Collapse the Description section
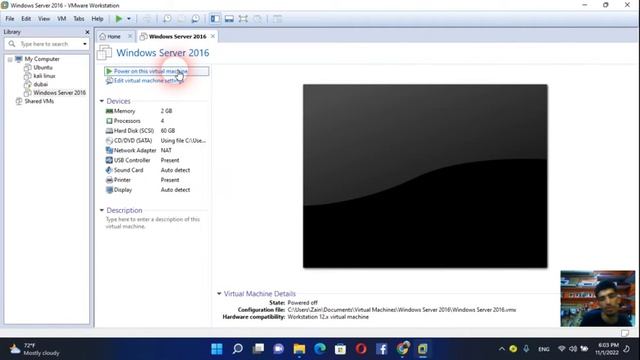This screenshot has width=640, height=360. (x=102, y=210)
